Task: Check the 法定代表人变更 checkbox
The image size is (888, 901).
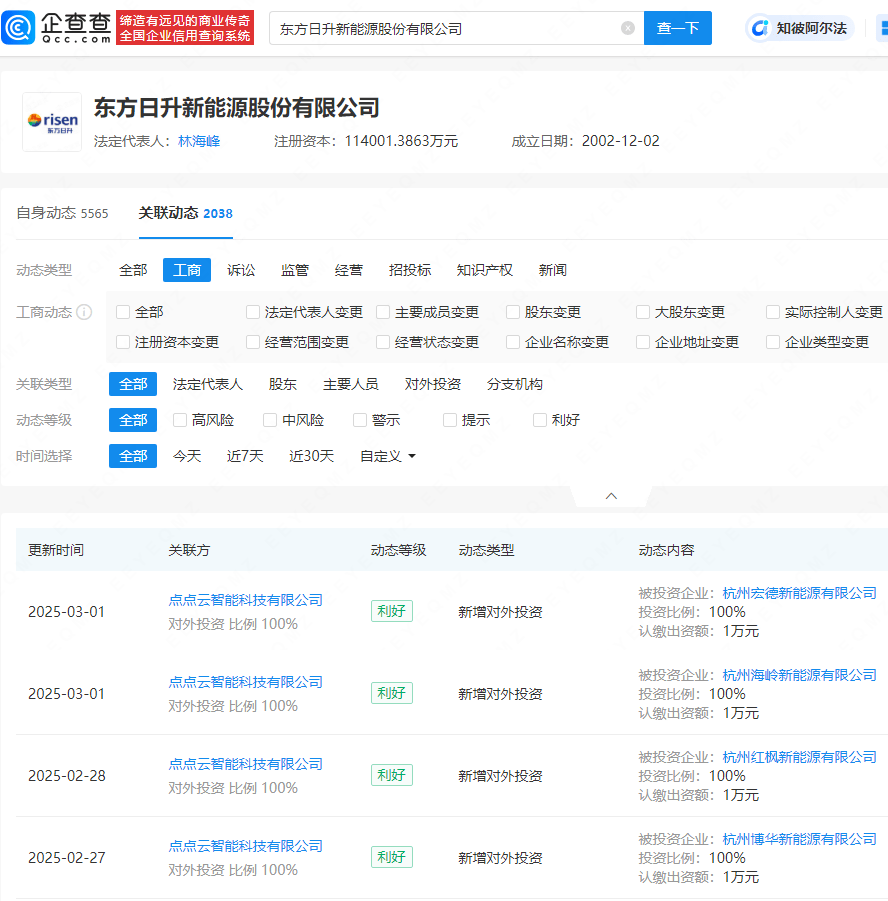Action: coord(253,312)
